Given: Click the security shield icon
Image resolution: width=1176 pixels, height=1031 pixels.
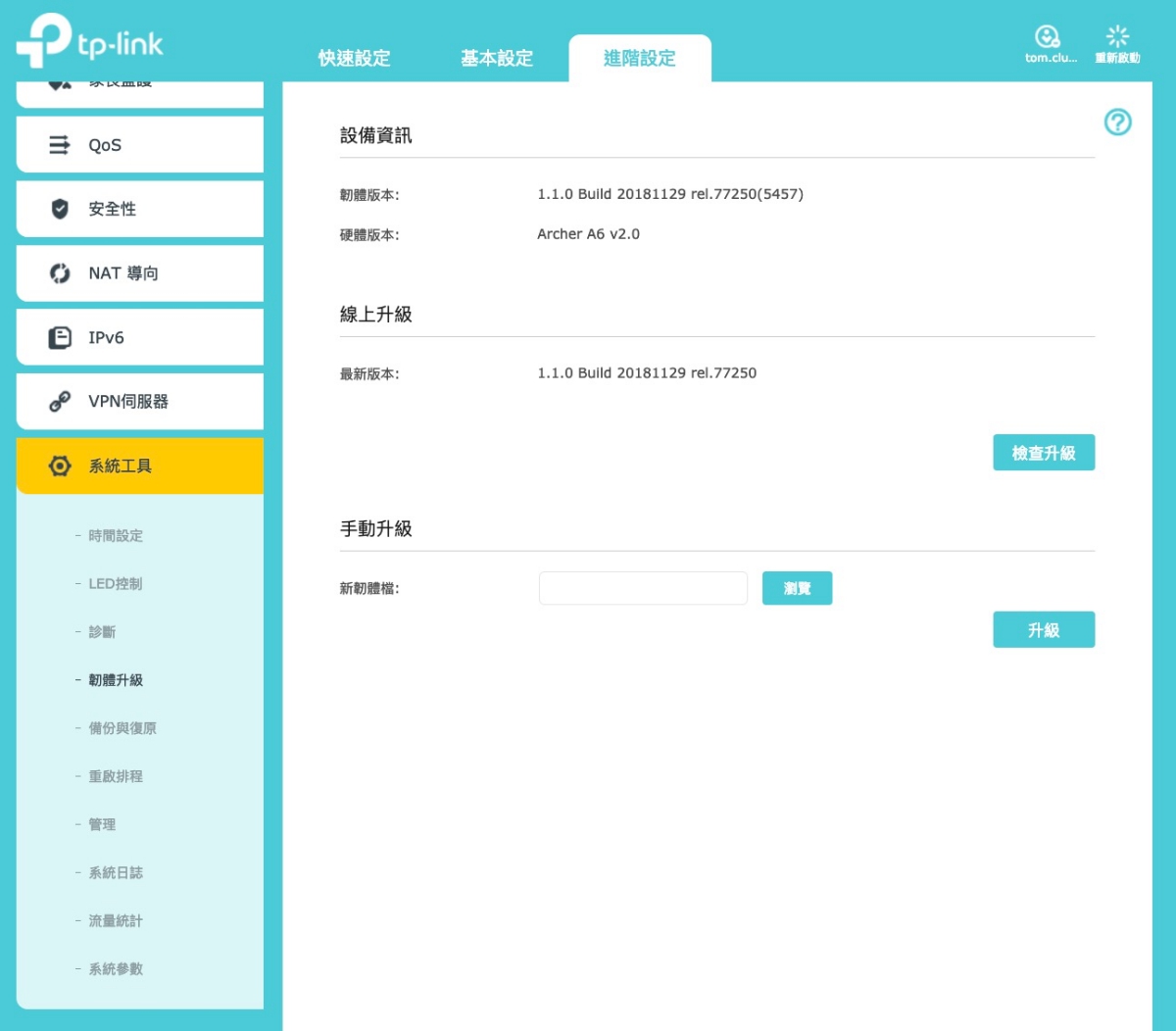Looking at the screenshot, I should click(60, 209).
